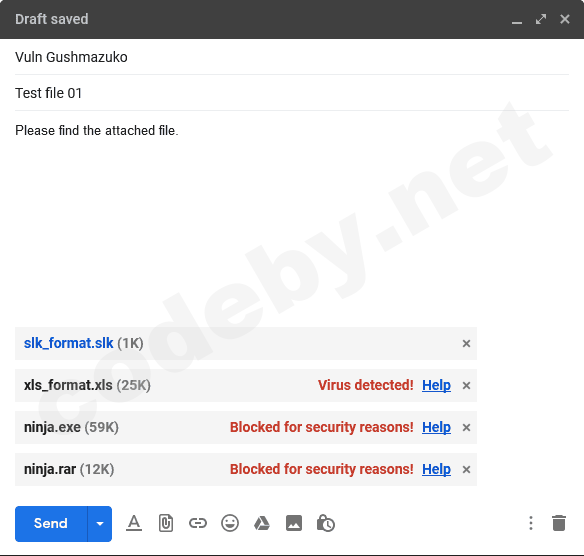
Task: Send the email
Action: point(51,524)
